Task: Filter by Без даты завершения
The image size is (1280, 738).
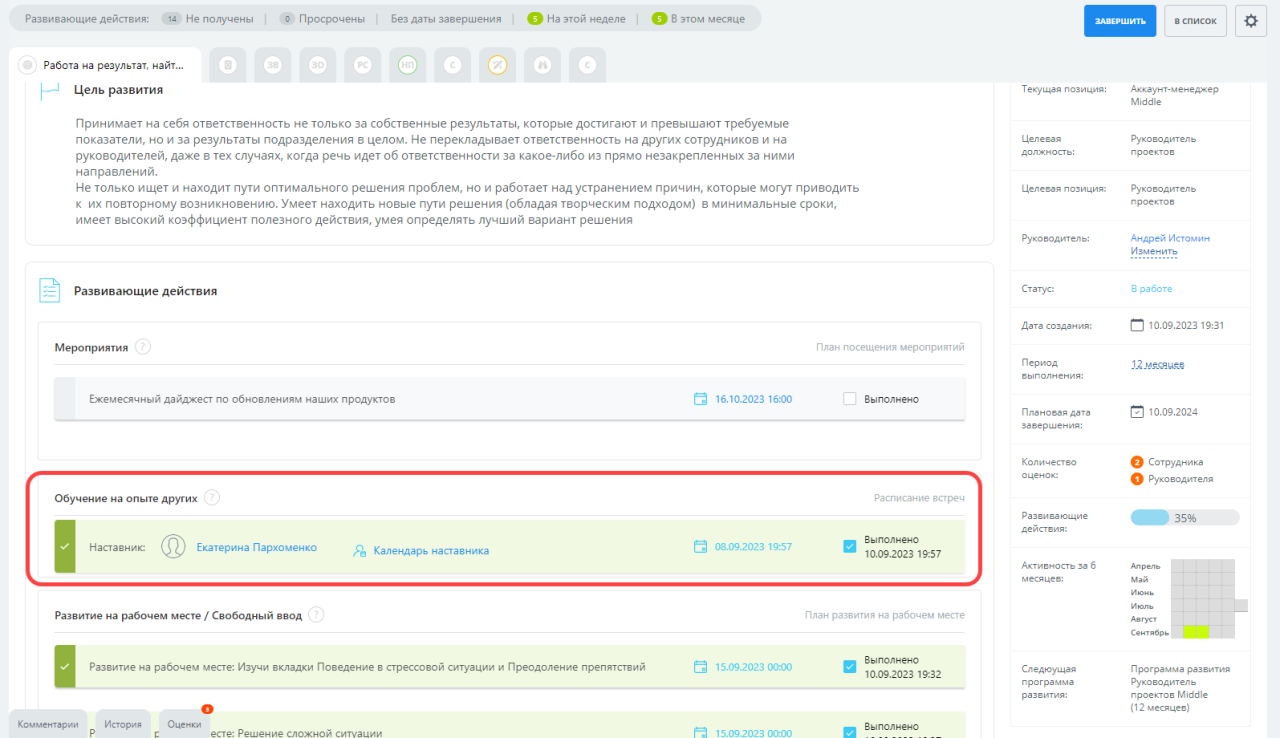Action: point(445,19)
